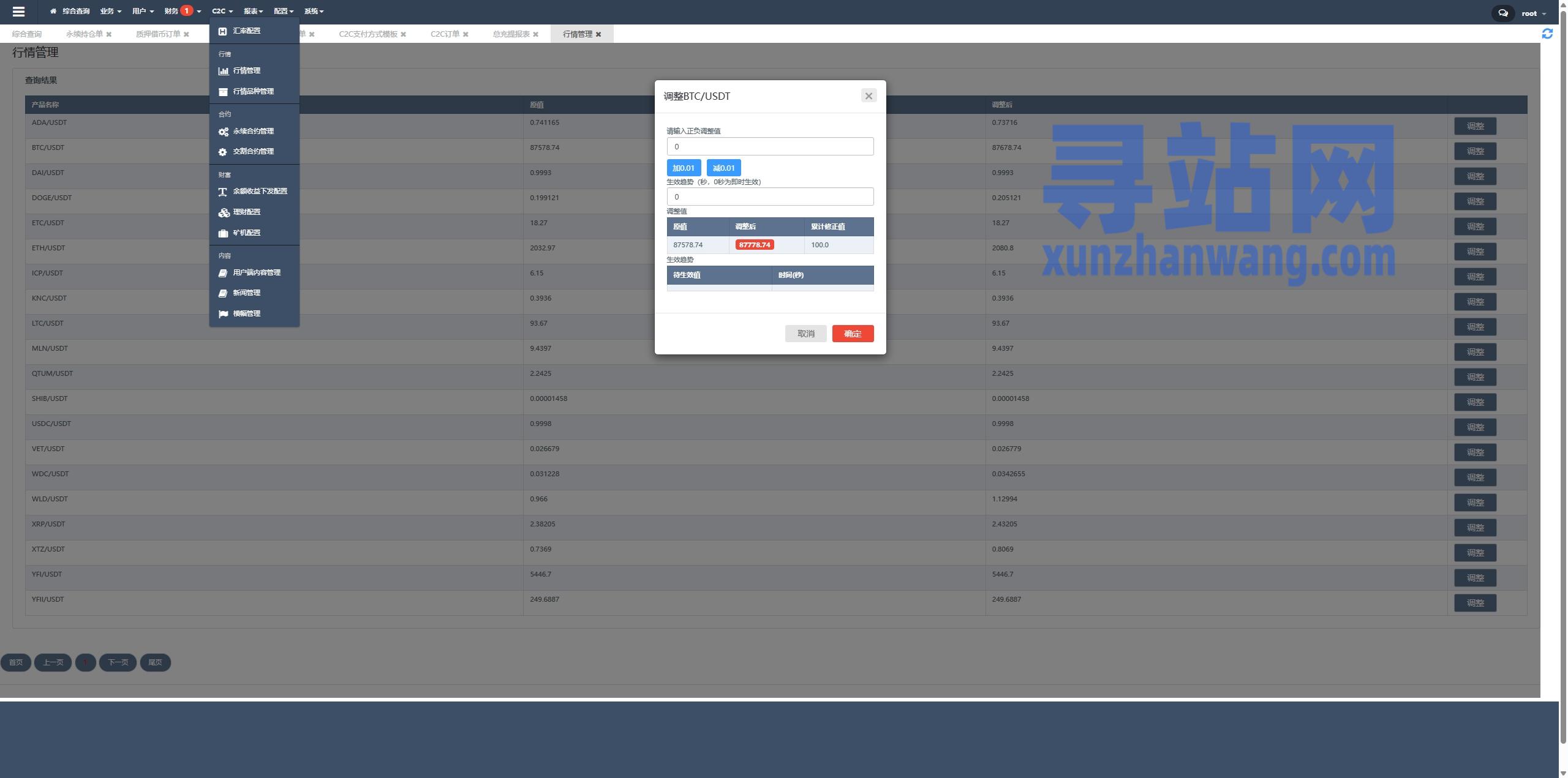Click the 减0.01 button
Screen dimensions: 1568x778
point(723,168)
